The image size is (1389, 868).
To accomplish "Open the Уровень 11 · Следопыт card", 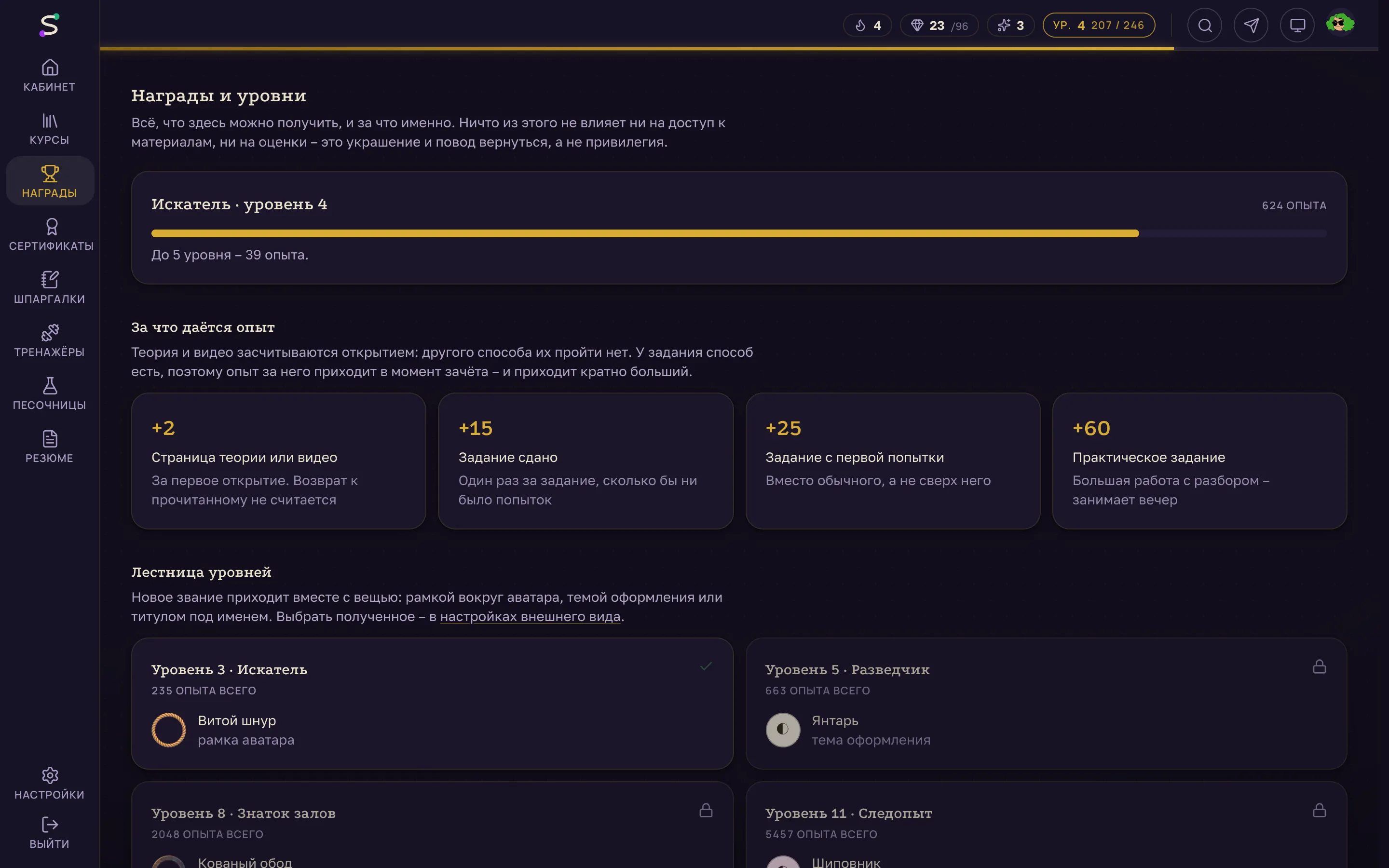I will (x=1046, y=825).
